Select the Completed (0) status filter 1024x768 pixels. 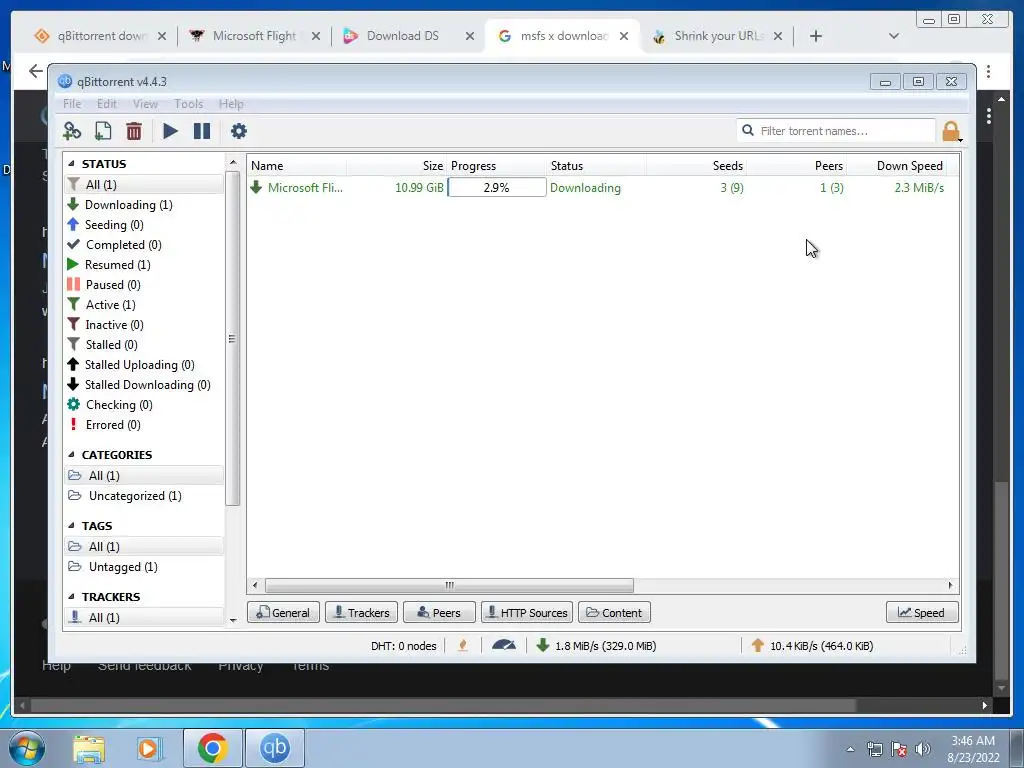coord(123,245)
